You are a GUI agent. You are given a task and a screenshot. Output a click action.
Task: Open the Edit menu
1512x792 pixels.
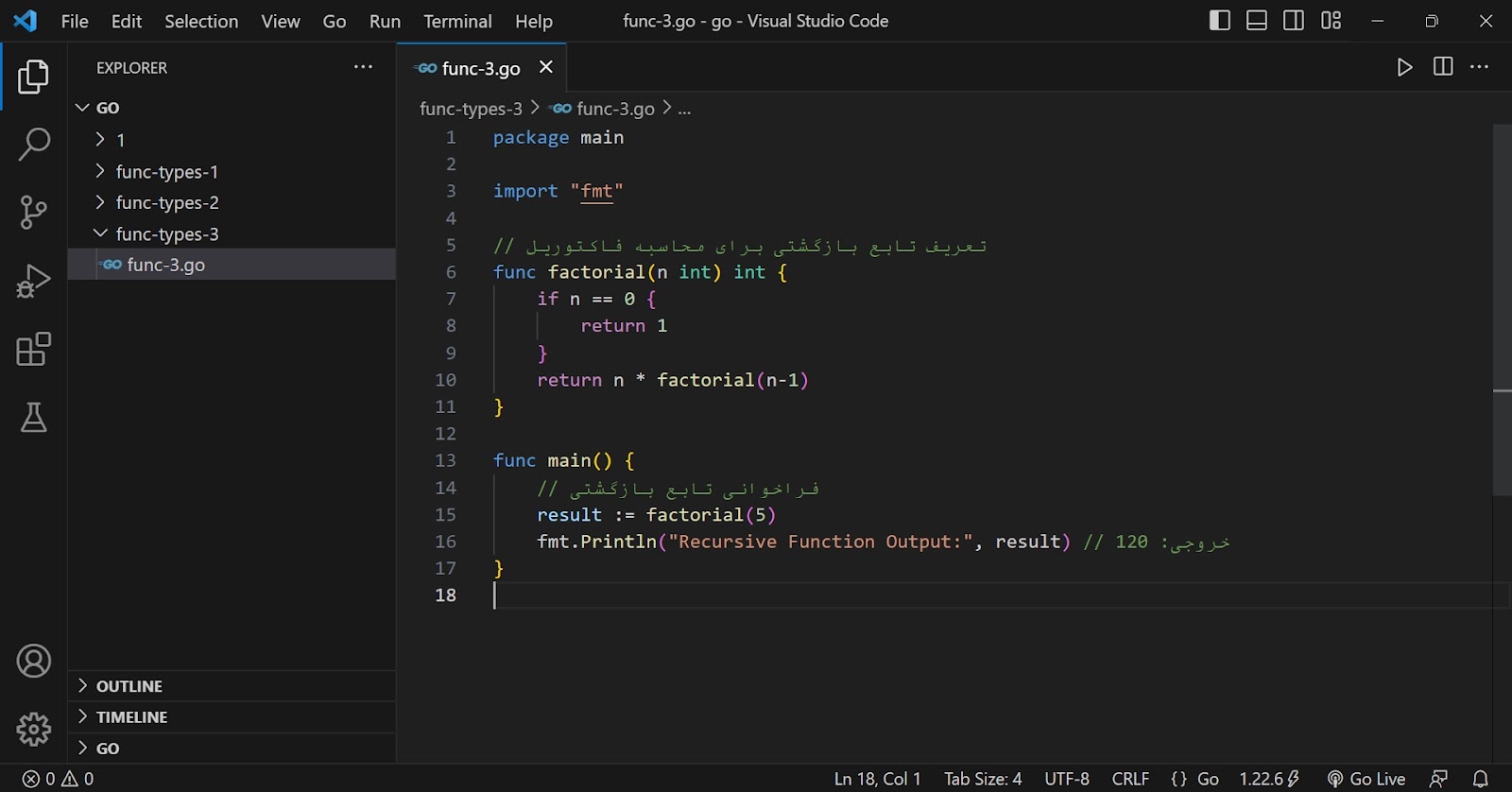pos(126,21)
